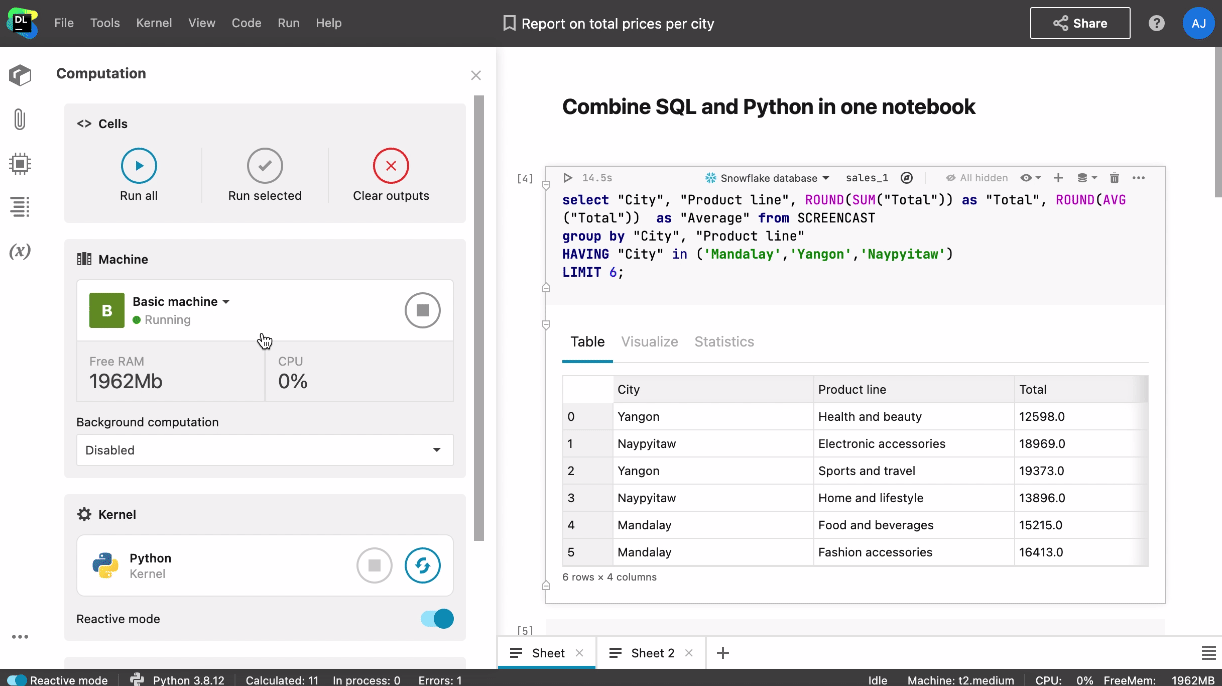Screen dimensions: 1222x686
Task: Open the database cell-type dropdown
Action: (x=1087, y=178)
